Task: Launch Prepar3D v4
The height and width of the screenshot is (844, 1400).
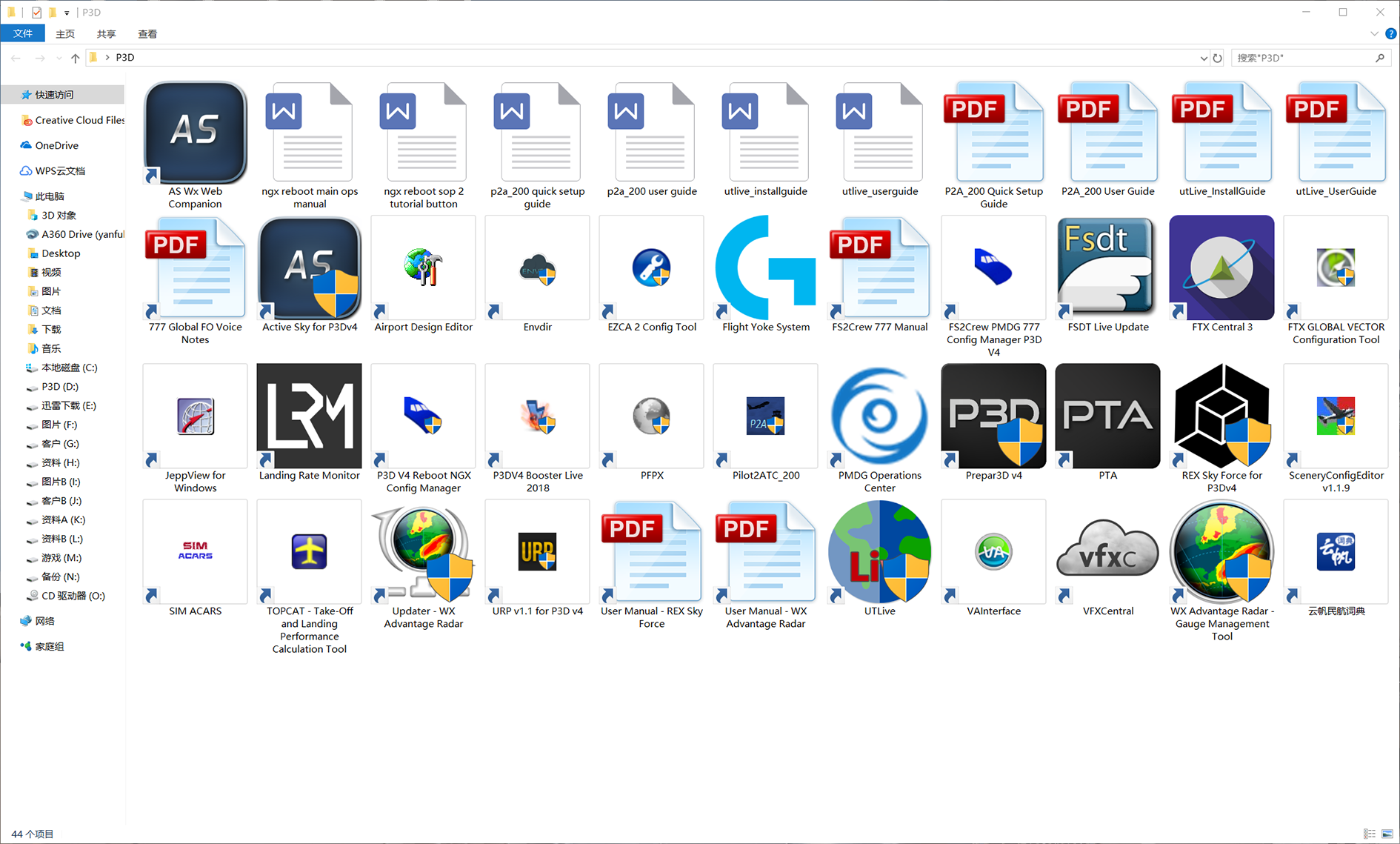Action: (x=993, y=422)
